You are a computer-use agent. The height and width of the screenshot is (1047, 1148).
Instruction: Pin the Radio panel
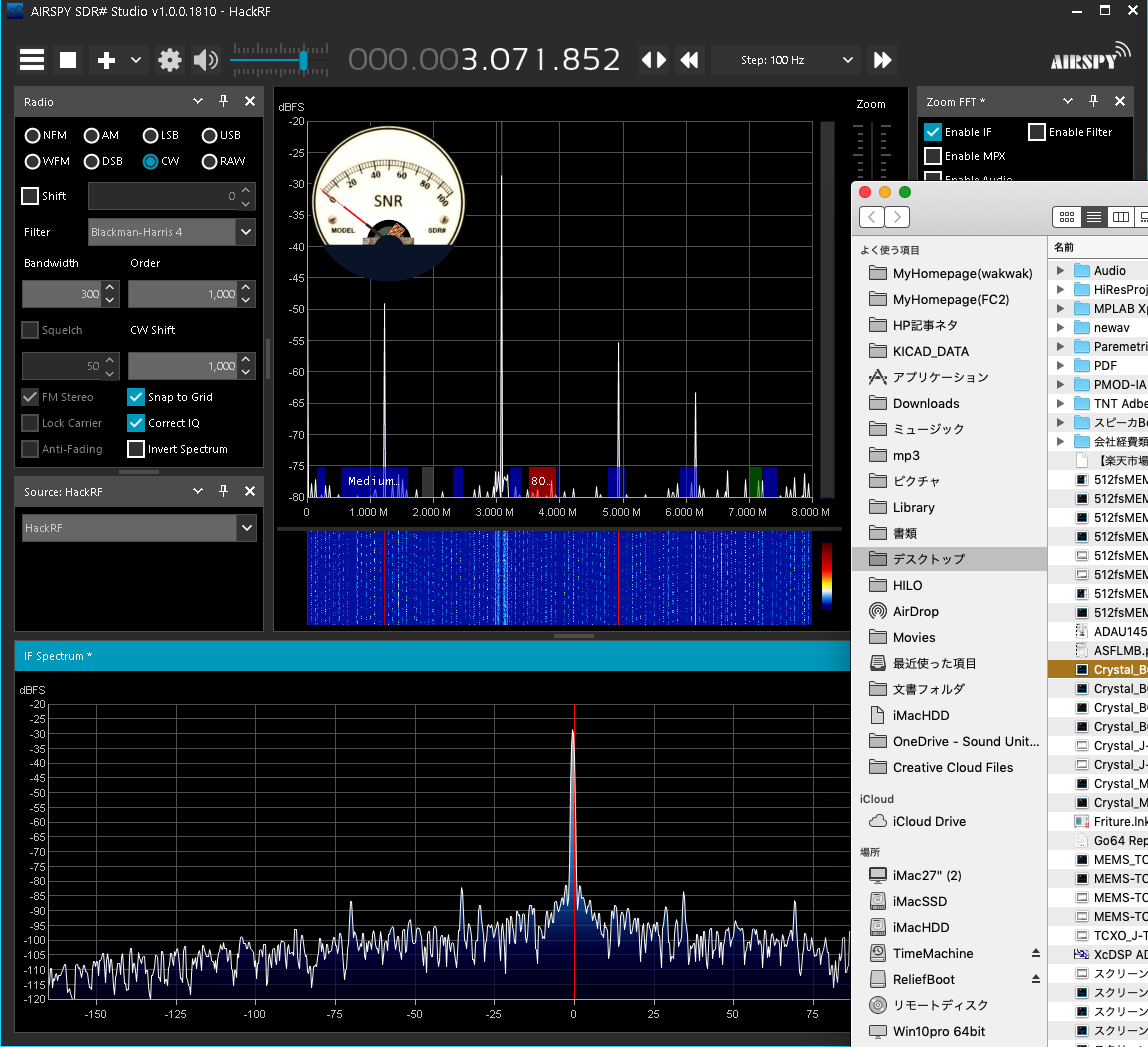(223, 101)
